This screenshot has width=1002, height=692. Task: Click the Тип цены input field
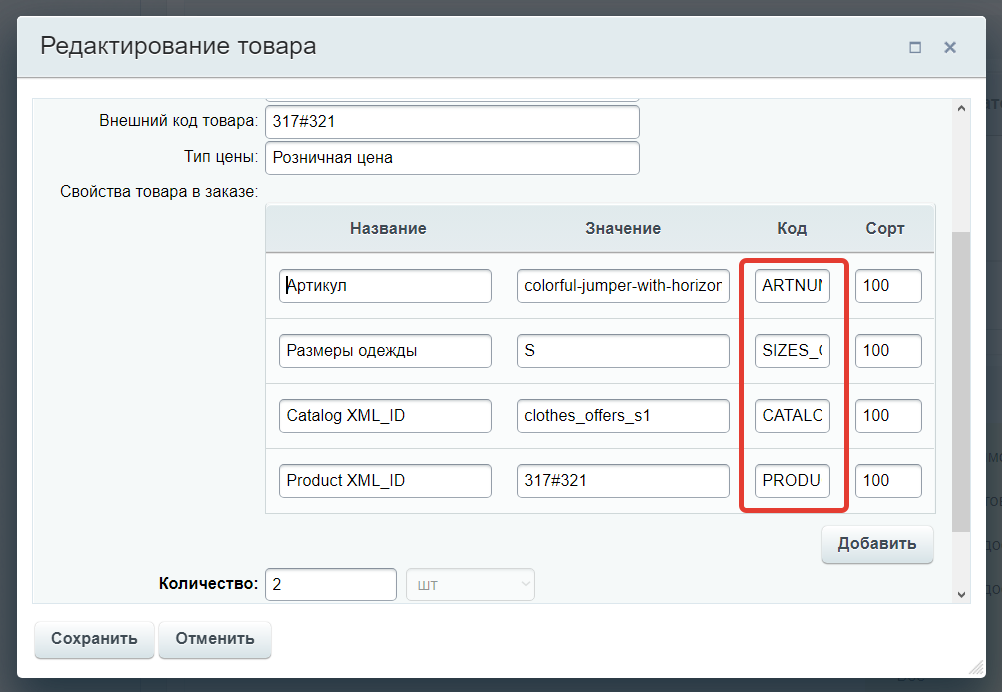pos(452,158)
